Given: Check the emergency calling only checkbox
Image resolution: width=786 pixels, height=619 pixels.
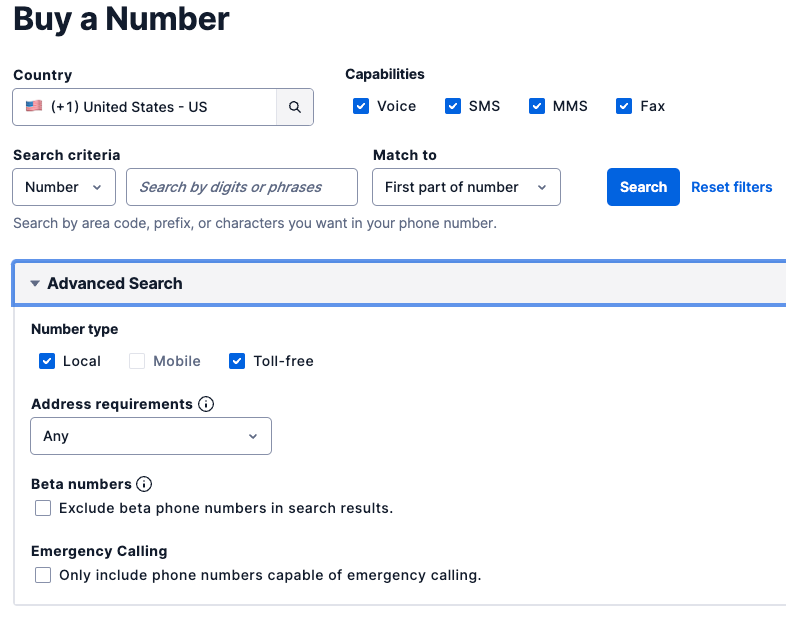Looking at the screenshot, I should coord(43,575).
